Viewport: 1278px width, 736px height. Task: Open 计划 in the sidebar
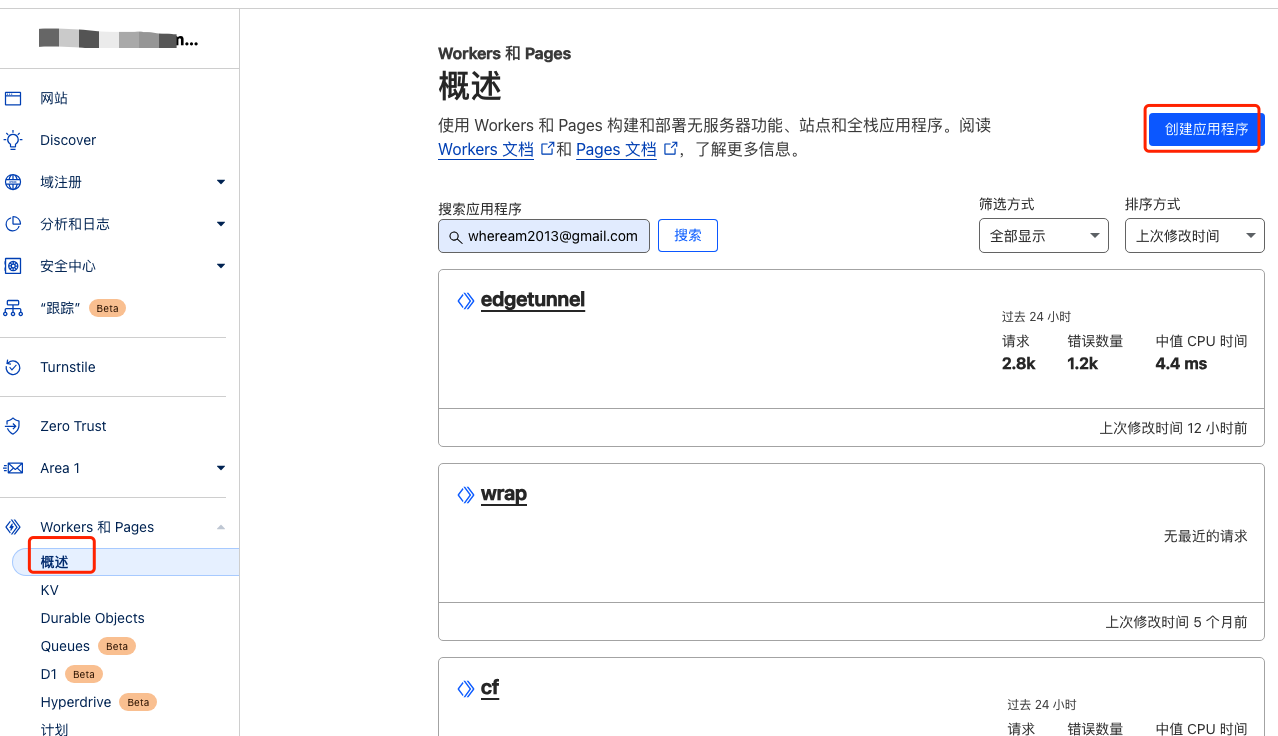tap(54, 729)
